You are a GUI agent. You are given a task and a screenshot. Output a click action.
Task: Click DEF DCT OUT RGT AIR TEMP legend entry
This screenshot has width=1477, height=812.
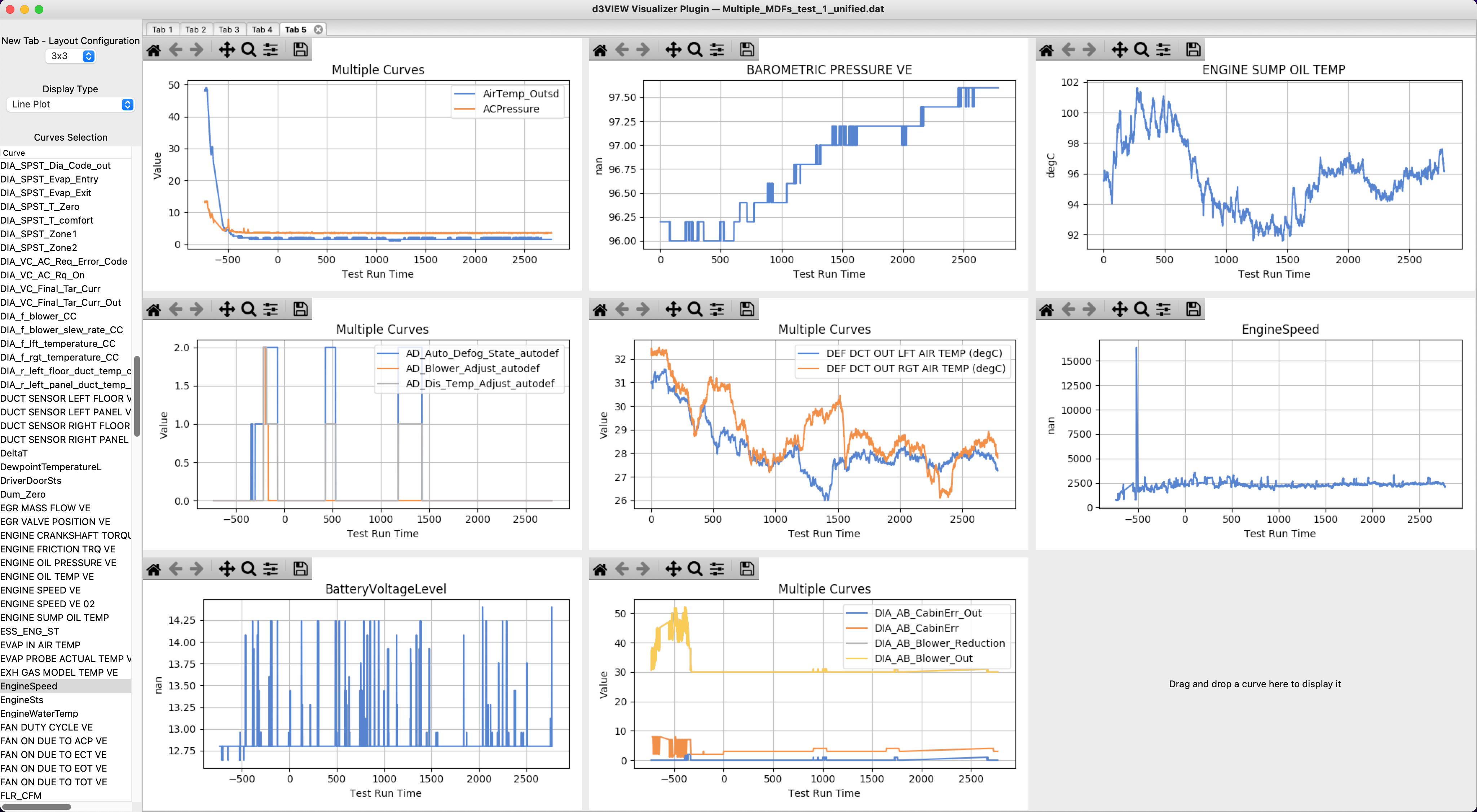click(x=916, y=368)
